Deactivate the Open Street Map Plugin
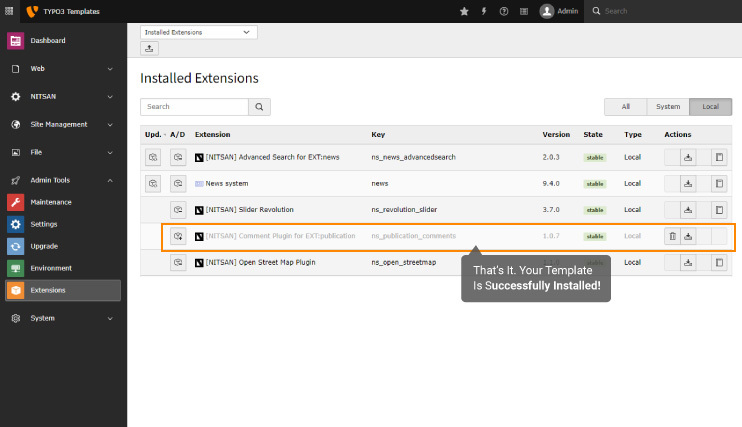The height and width of the screenshot is (427, 742). coord(177,262)
